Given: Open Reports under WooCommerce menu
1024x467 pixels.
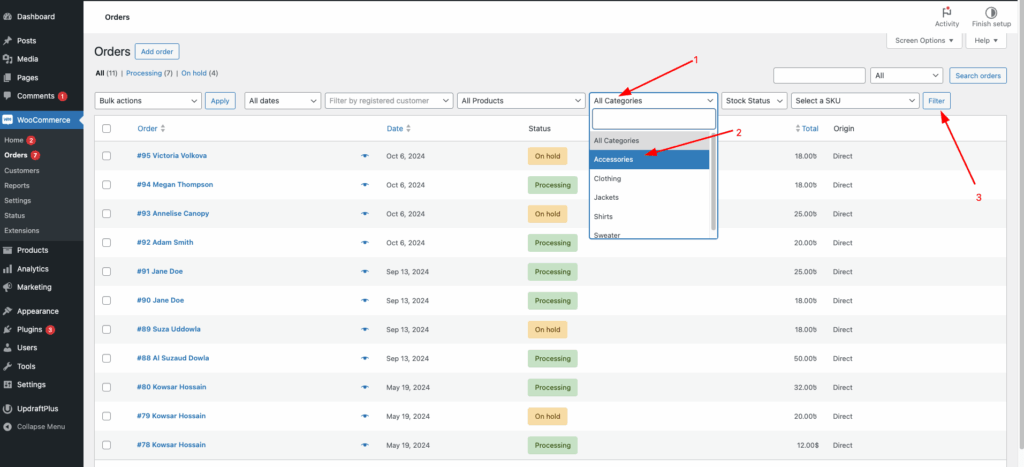Looking at the screenshot, I should click(16, 185).
